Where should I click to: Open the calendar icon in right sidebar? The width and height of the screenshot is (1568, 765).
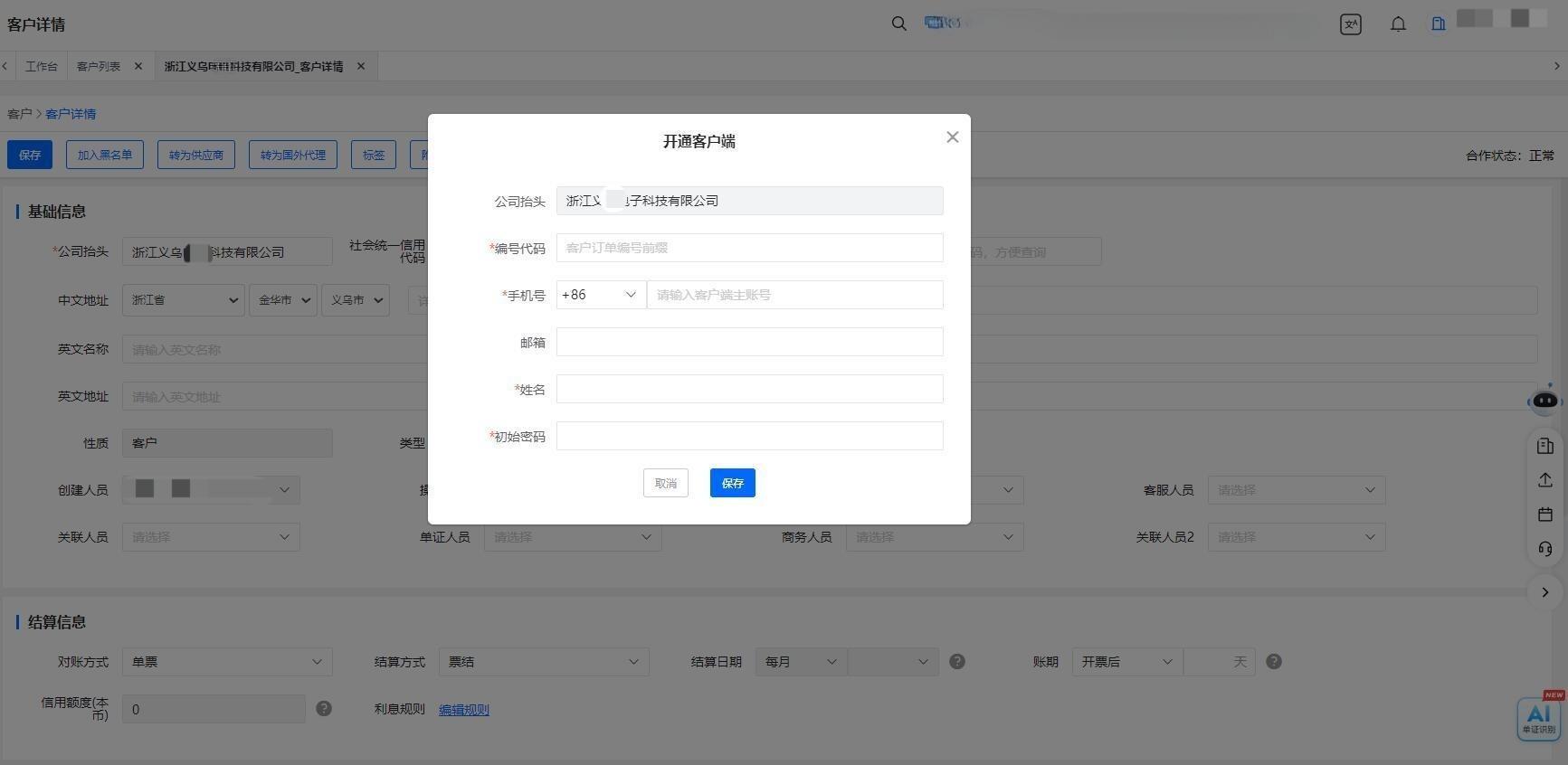pyautogui.click(x=1544, y=515)
